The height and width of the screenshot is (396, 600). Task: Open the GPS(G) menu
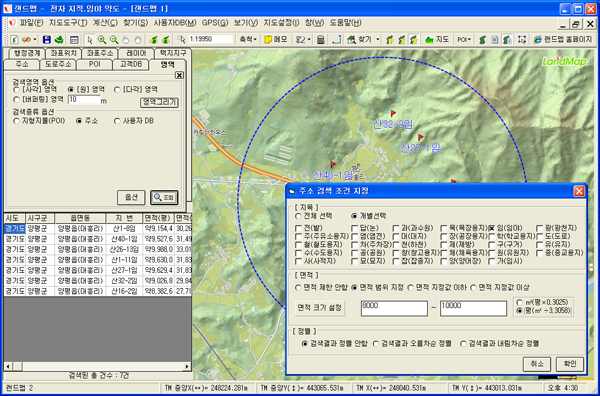[x=215, y=23]
